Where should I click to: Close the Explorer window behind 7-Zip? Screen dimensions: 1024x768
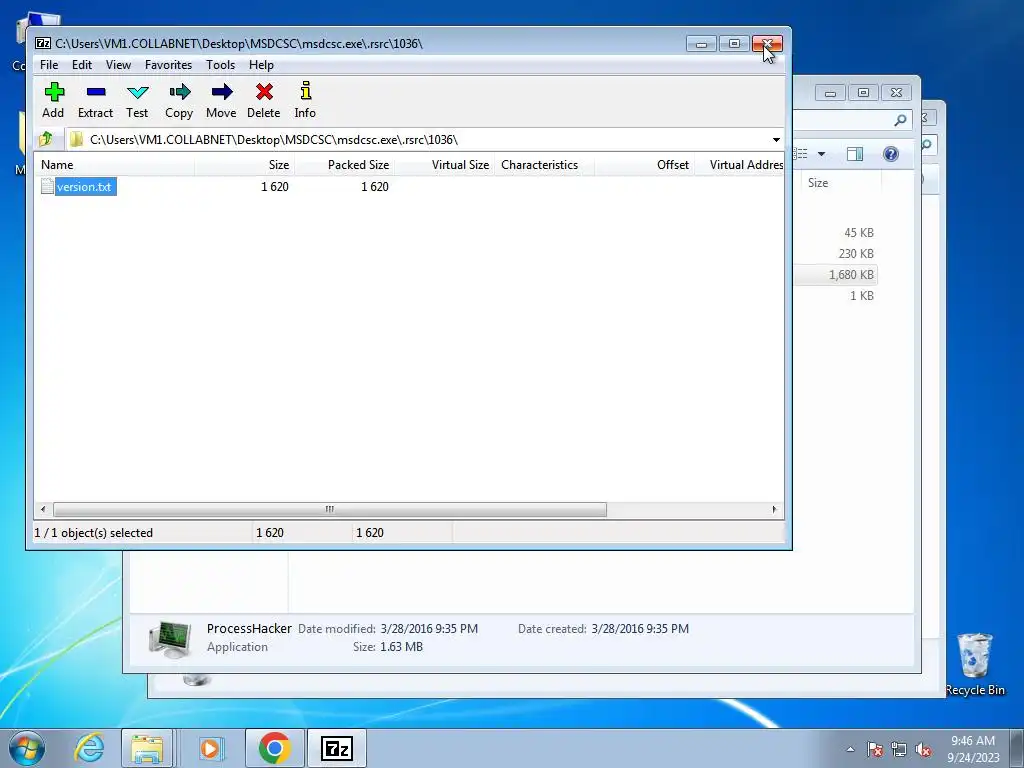pos(896,93)
